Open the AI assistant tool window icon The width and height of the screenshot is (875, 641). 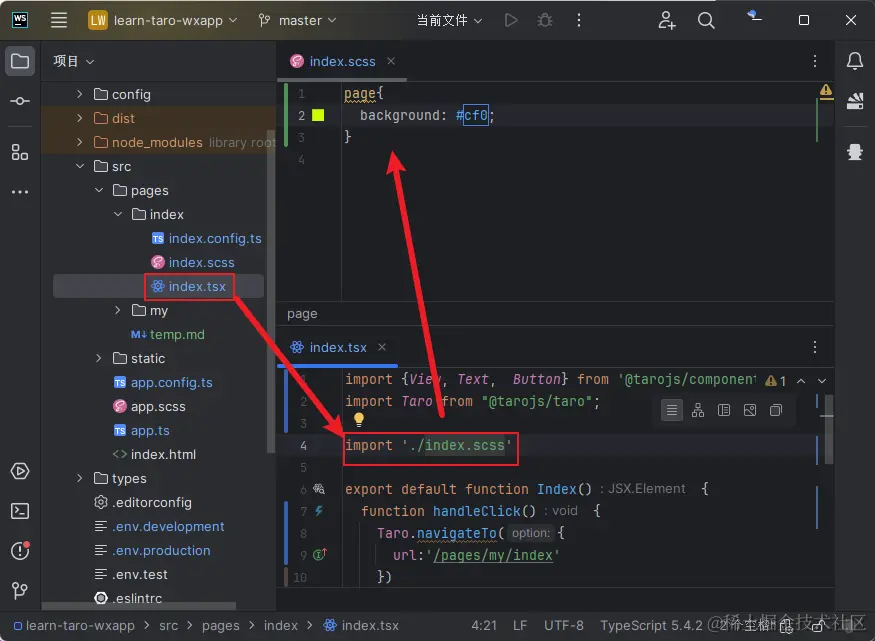click(x=854, y=101)
